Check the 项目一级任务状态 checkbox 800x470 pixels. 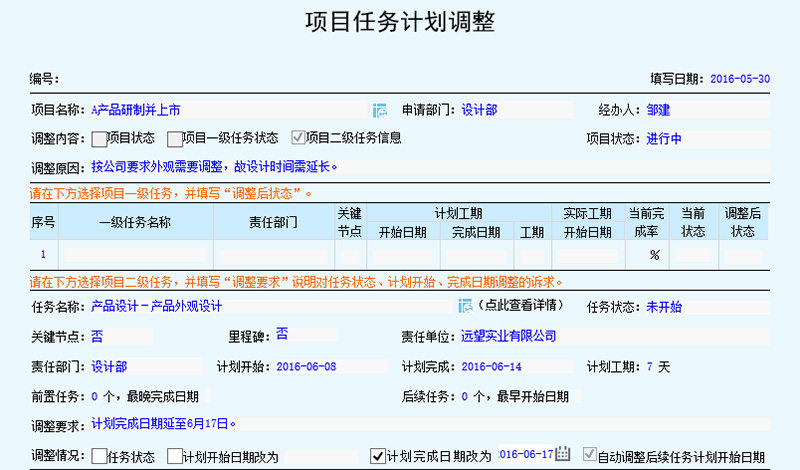(175, 139)
